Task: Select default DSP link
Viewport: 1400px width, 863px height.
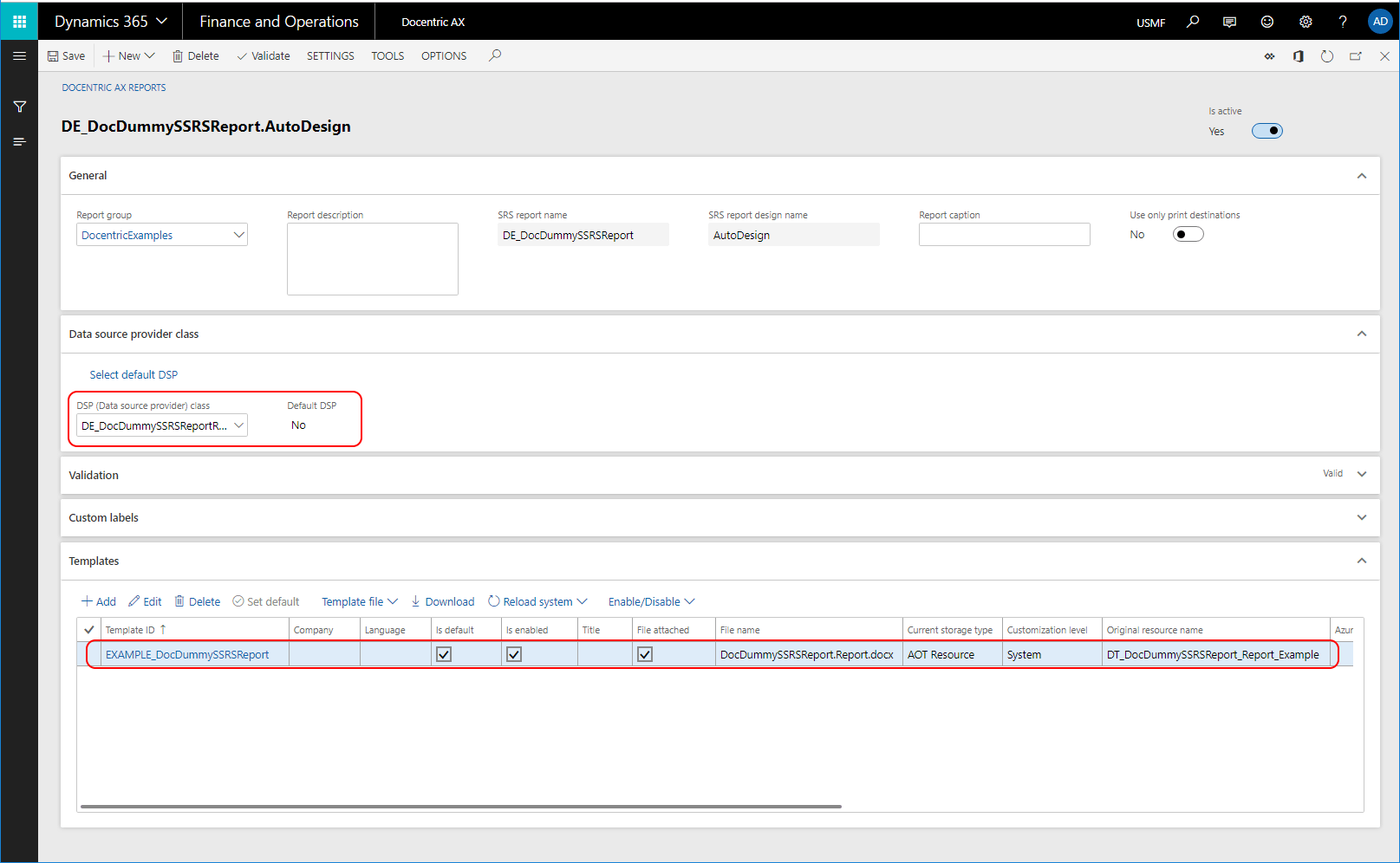Action: tap(133, 374)
